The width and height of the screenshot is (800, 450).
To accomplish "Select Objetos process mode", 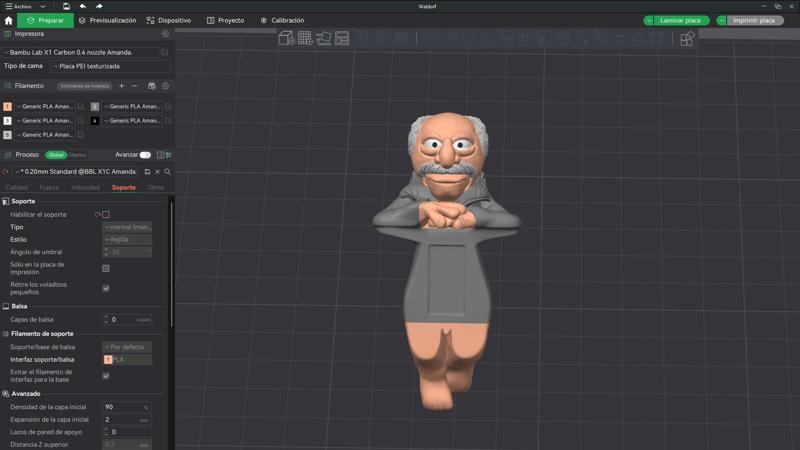I will [x=78, y=155].
